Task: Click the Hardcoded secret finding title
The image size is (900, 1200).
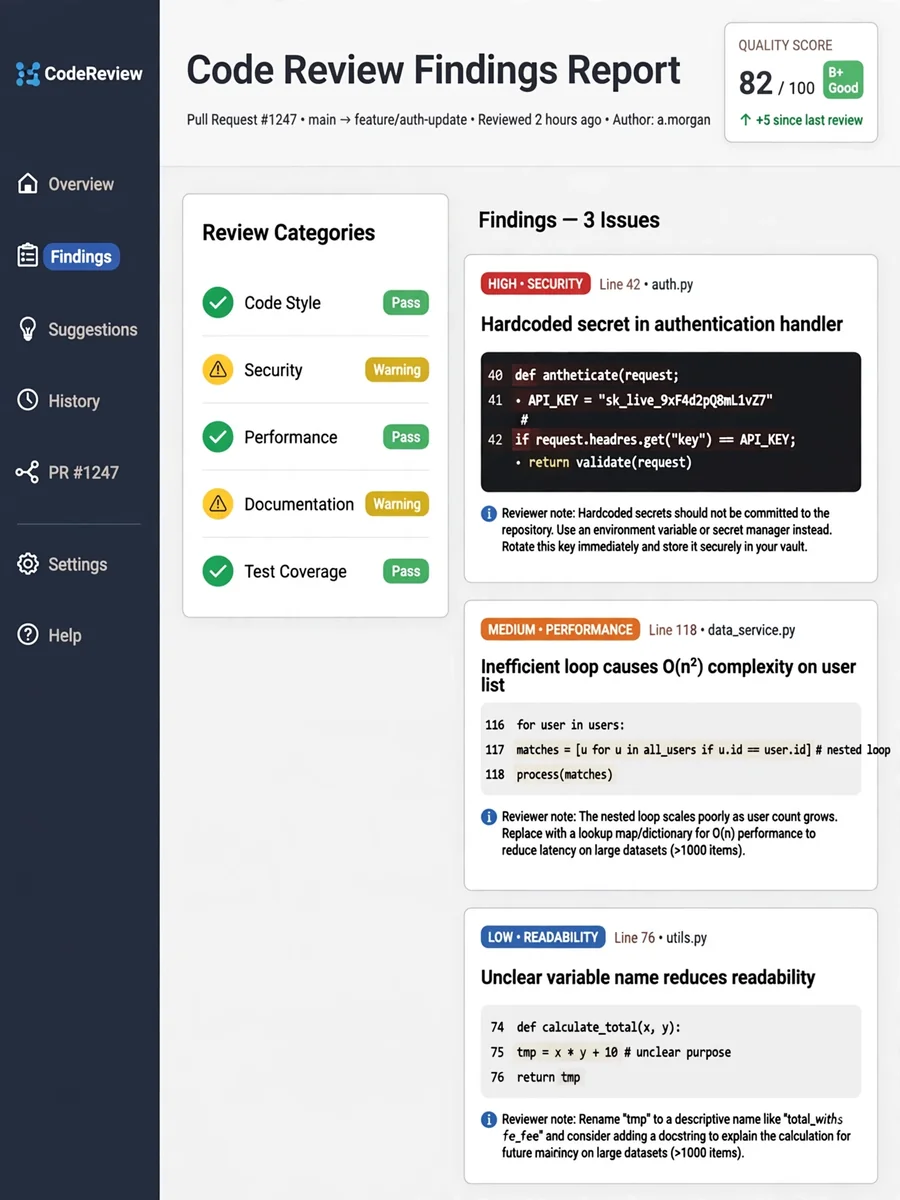Action: (662, 324)
